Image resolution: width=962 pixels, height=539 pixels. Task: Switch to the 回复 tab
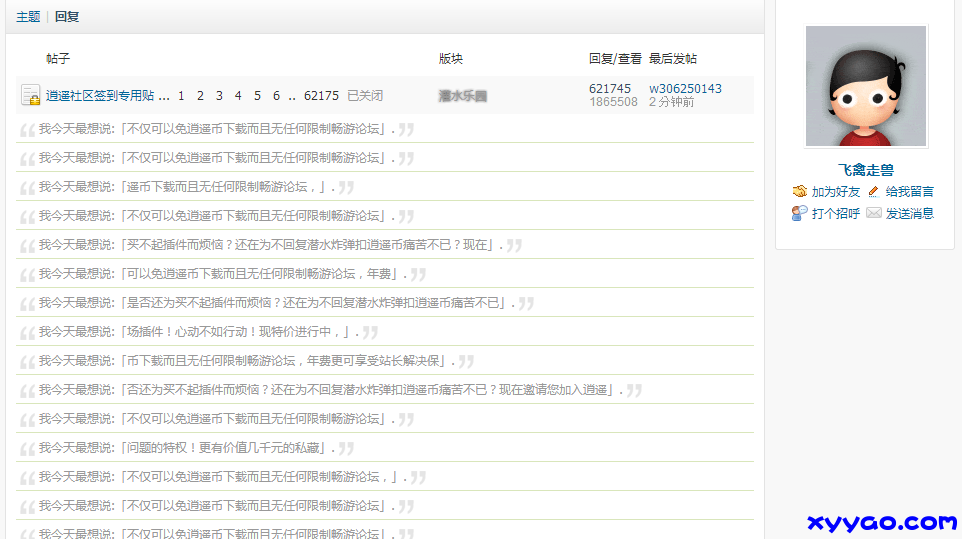(67, 17)
